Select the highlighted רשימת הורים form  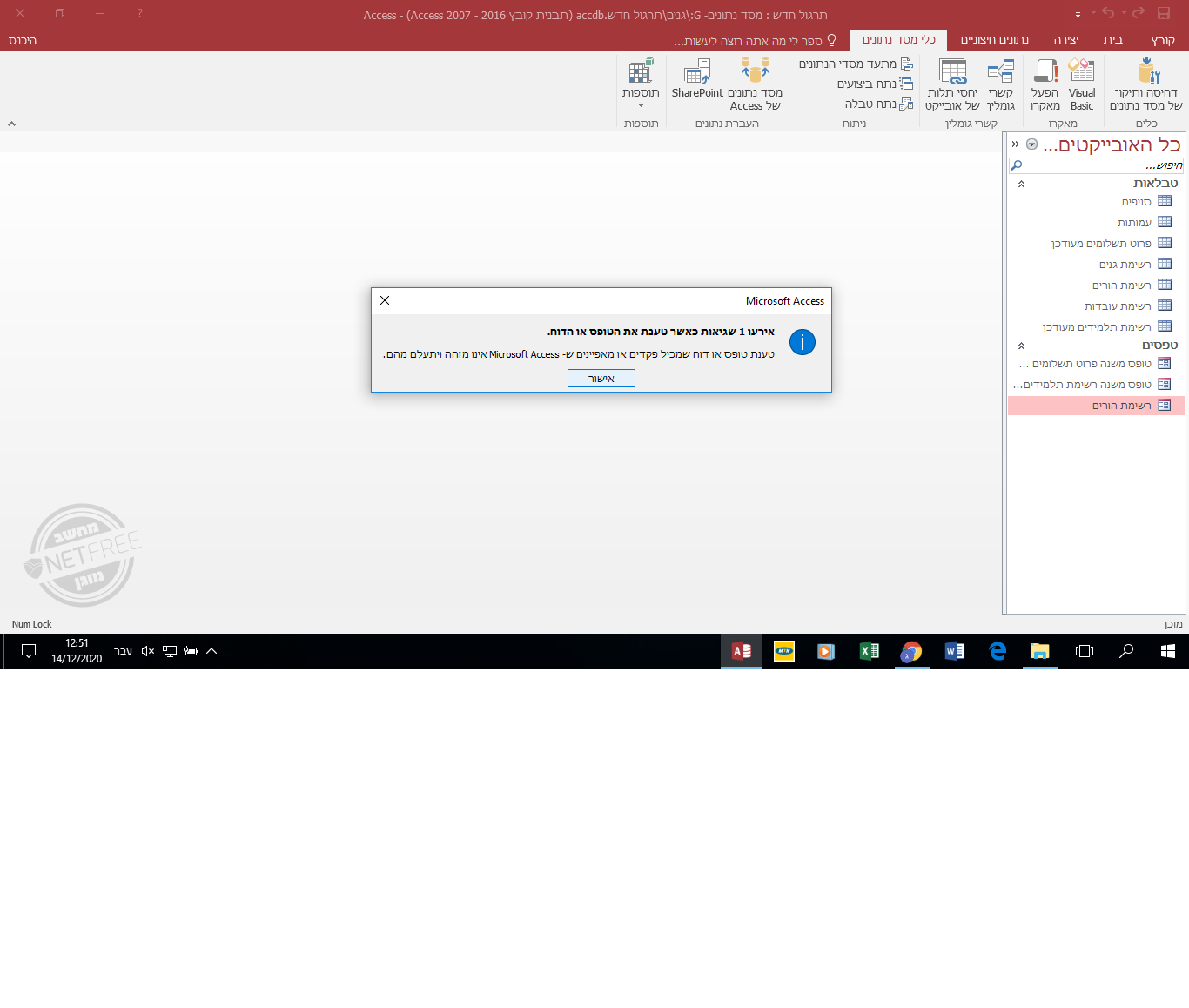1096,405
